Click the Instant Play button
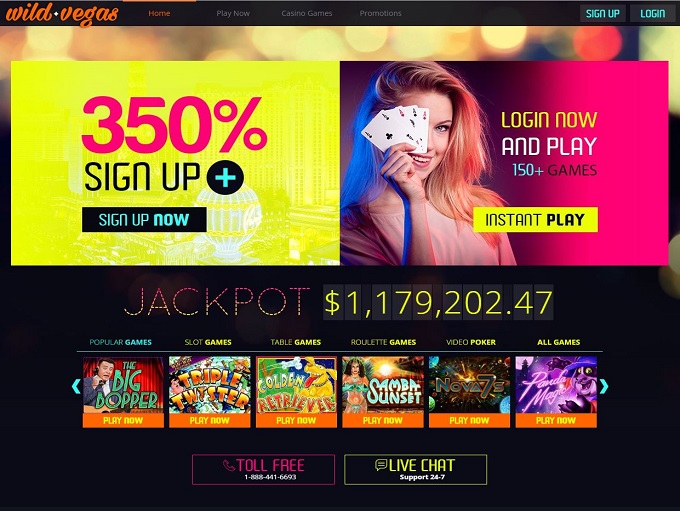 point(535,219)
